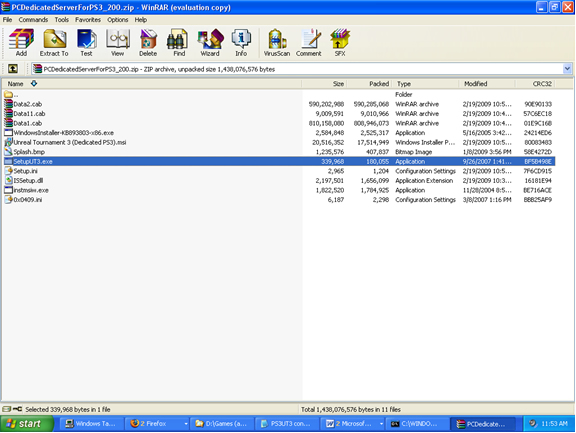Click 'Selected 339,968 bytes in 1 file' status
Image resolution: width=576 pixels, height=433 pixels.
(68, 409)
